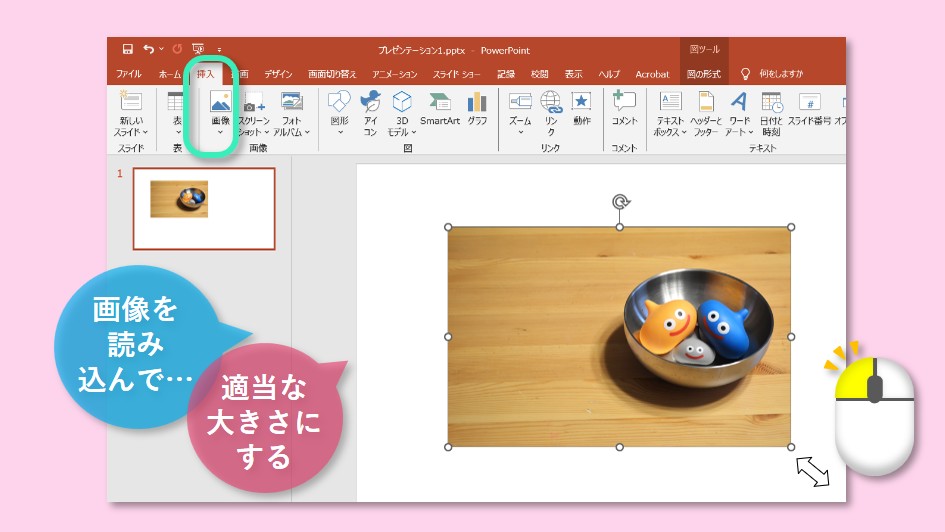Click the picture's bottom-right resize handle
The height and width of the screenshot is (532, 945).
(x=791, y=447)
